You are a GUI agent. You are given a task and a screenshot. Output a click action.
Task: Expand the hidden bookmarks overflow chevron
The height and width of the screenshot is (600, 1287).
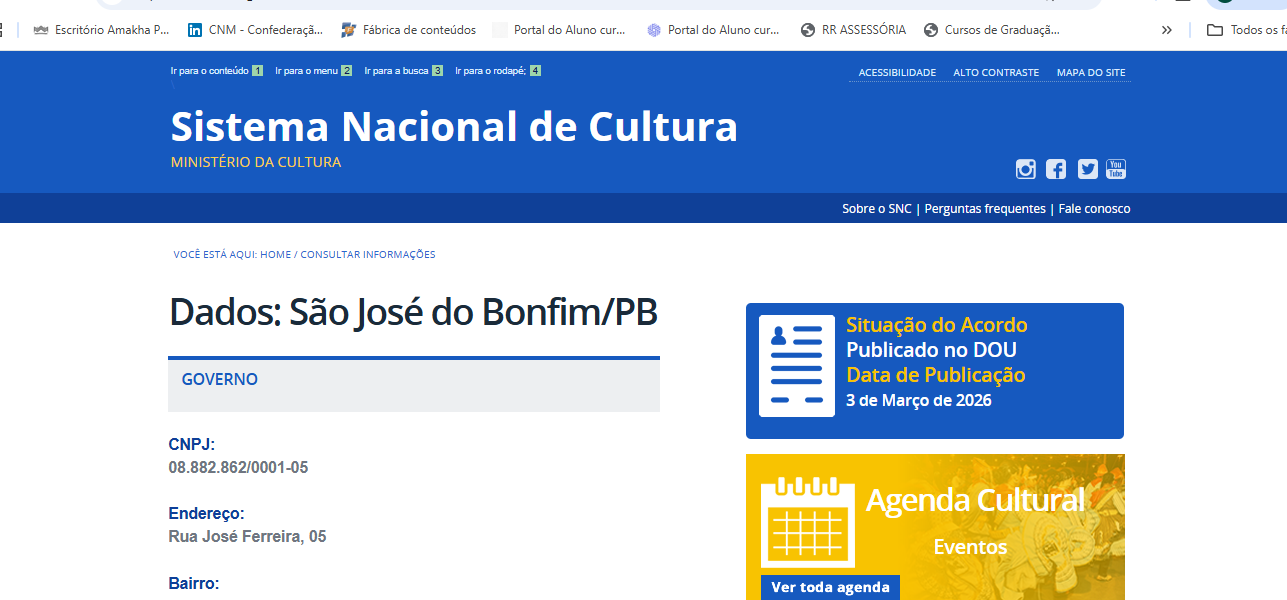1166,30
